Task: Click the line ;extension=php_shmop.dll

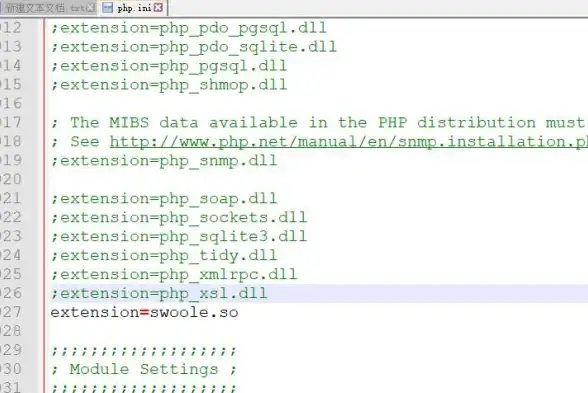Action: (169, 85)
